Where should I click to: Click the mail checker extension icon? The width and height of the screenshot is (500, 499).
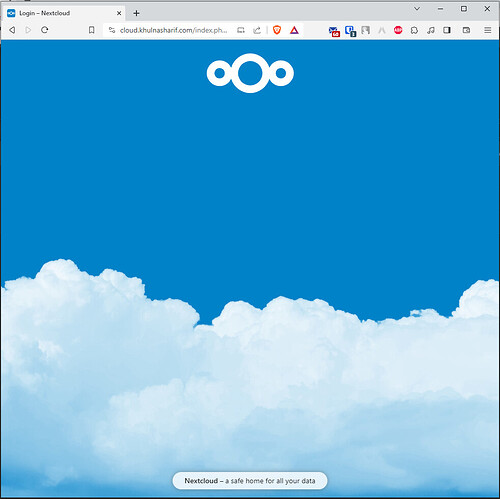pos(334,31)
